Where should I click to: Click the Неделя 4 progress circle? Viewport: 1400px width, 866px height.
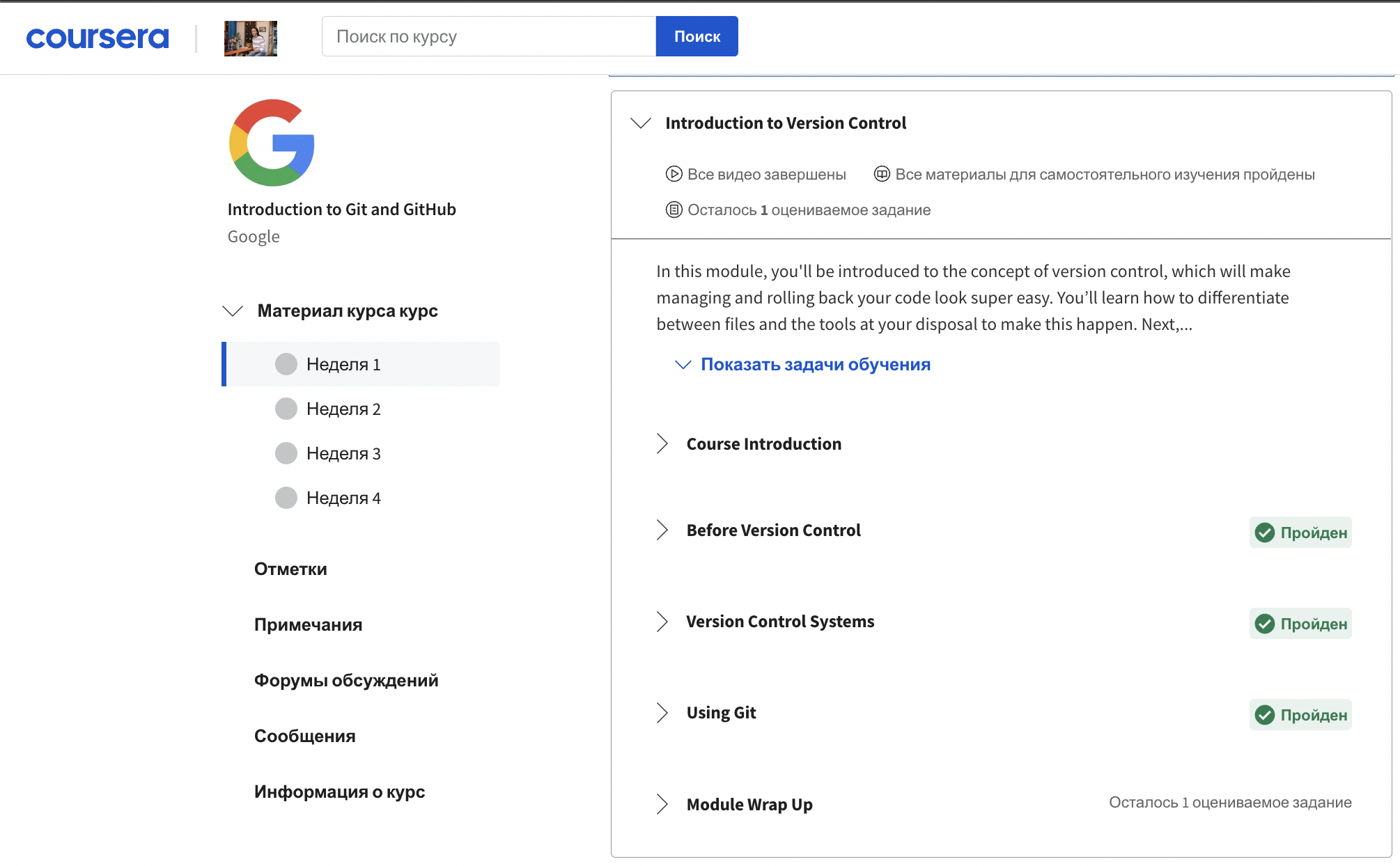point(286,498)
